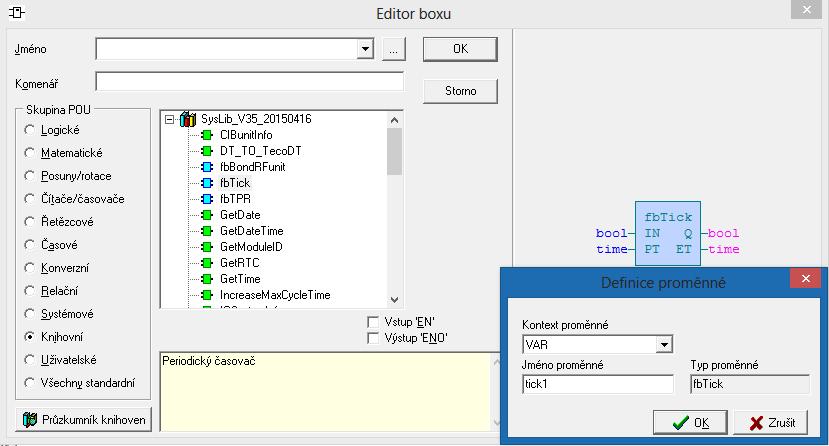The width and height of the screenshot is (829, 446).
Task: Select the fbBondRFunit tree entry
Action: [x=252, y=167]
